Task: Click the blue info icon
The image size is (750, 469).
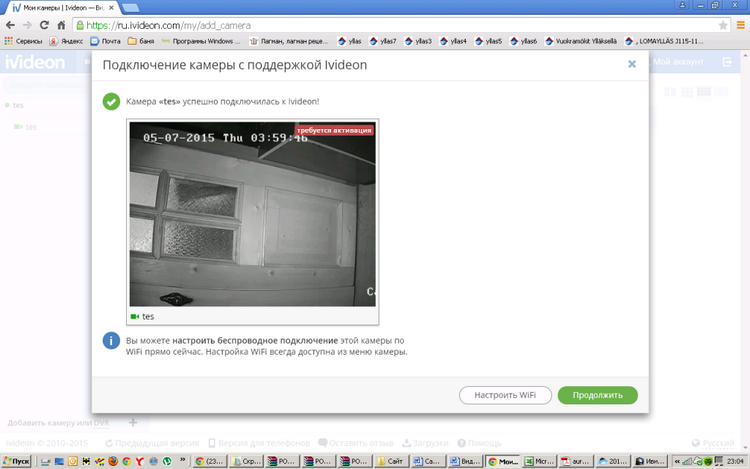Action: tap(111, 341)
